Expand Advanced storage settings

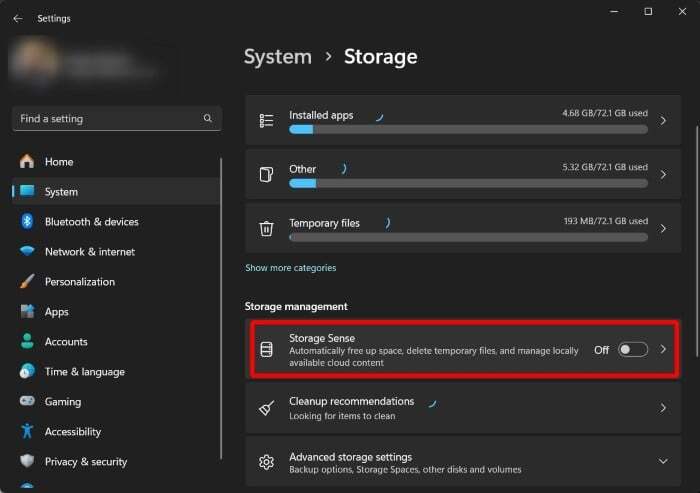tap(663, 461)
